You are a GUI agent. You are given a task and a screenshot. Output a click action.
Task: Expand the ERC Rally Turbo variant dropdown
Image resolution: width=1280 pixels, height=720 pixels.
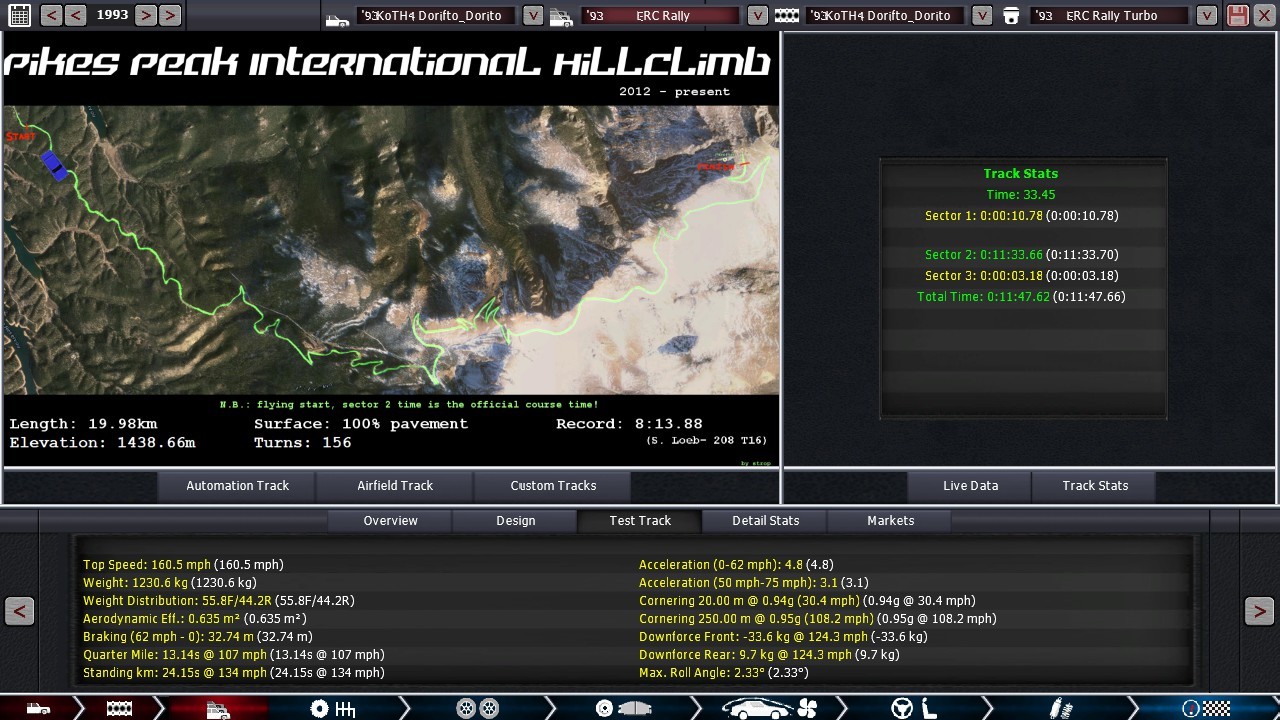(1207, 15)
